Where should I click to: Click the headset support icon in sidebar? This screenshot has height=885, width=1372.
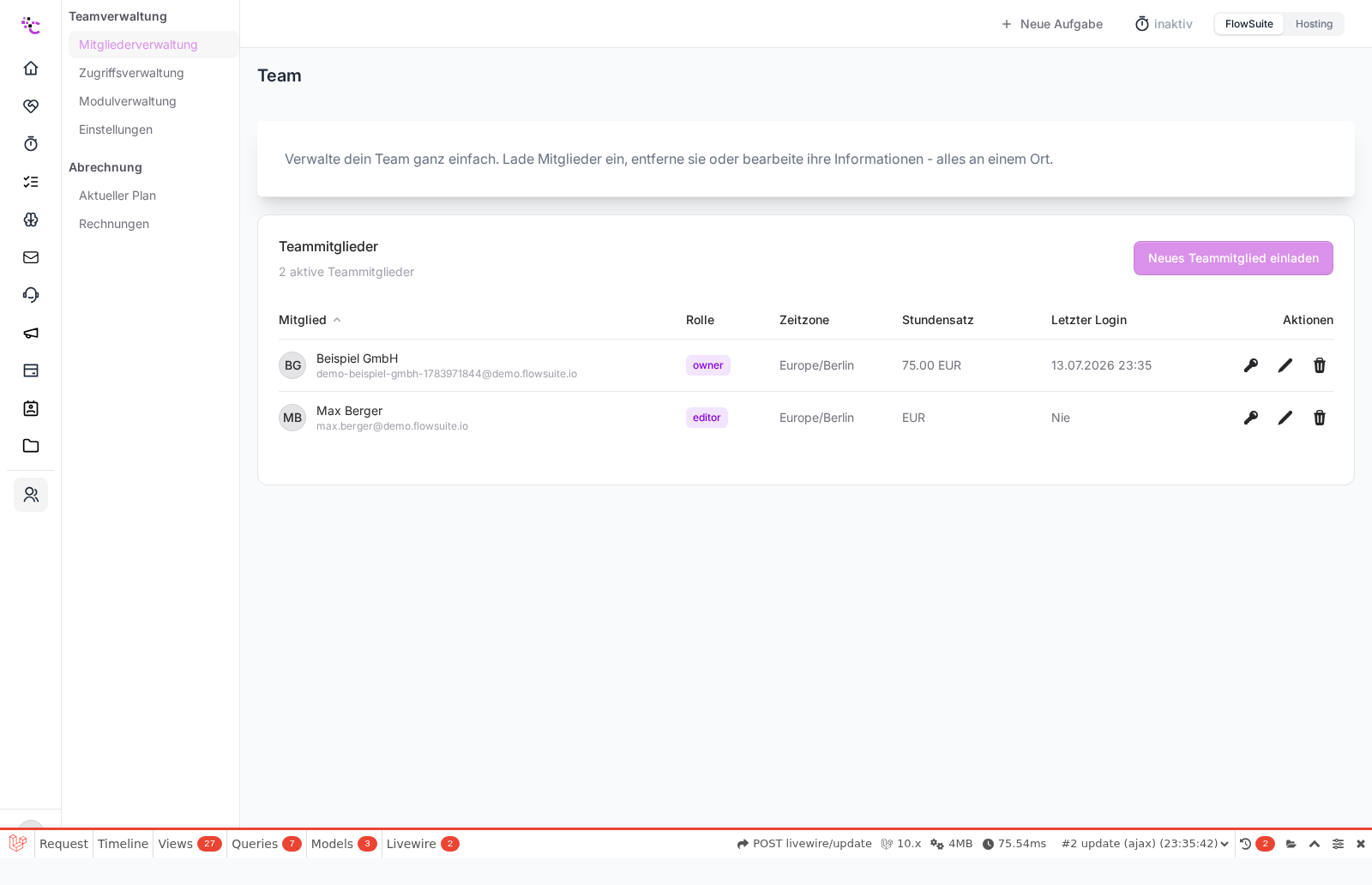31,295
